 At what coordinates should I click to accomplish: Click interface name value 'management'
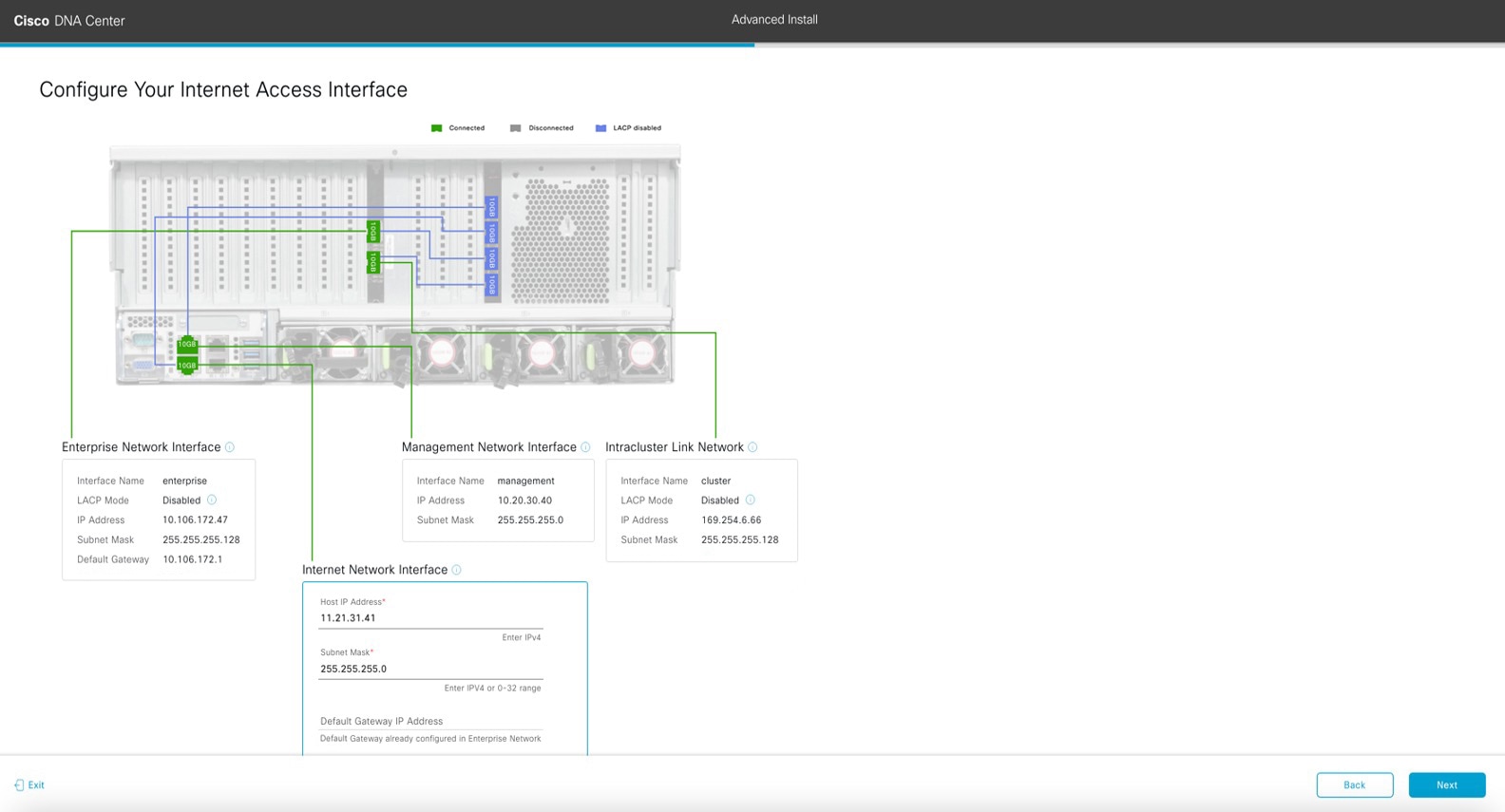coord(525,482)
